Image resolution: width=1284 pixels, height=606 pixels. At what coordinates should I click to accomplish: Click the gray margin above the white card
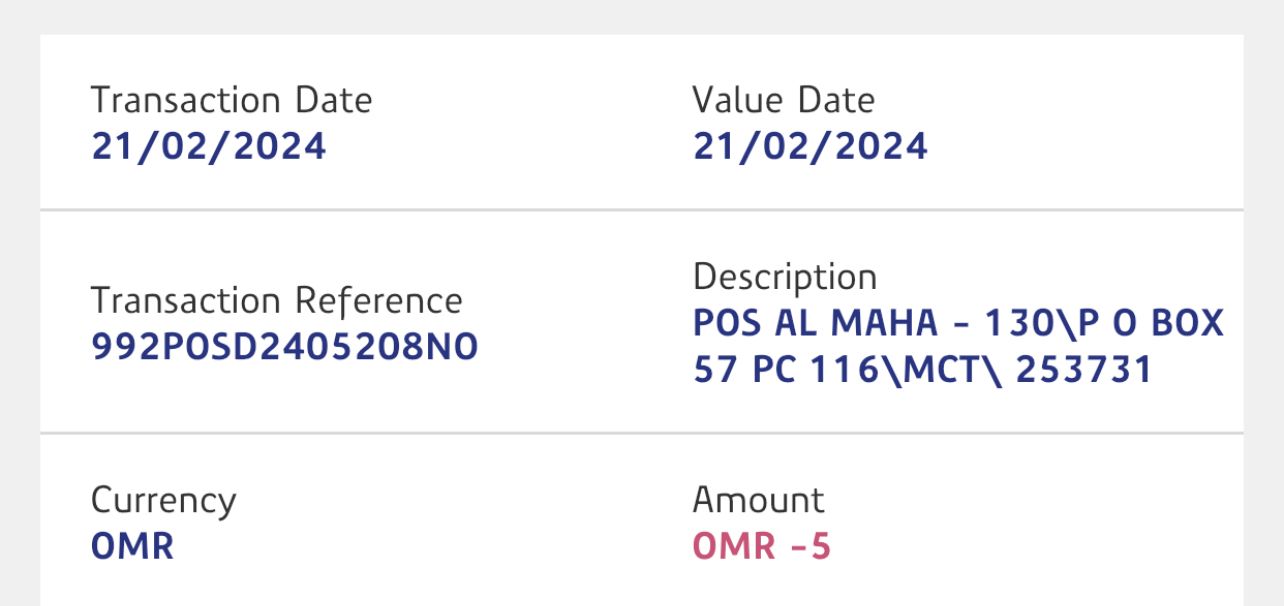pos(641,16)
